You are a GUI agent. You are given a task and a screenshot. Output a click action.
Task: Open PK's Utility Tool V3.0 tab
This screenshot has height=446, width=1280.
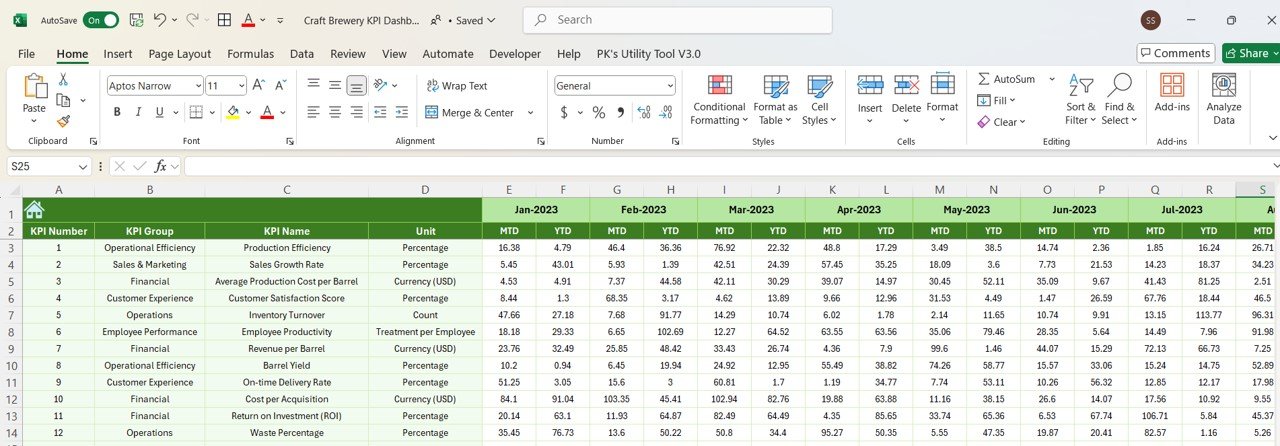(648, 54)
